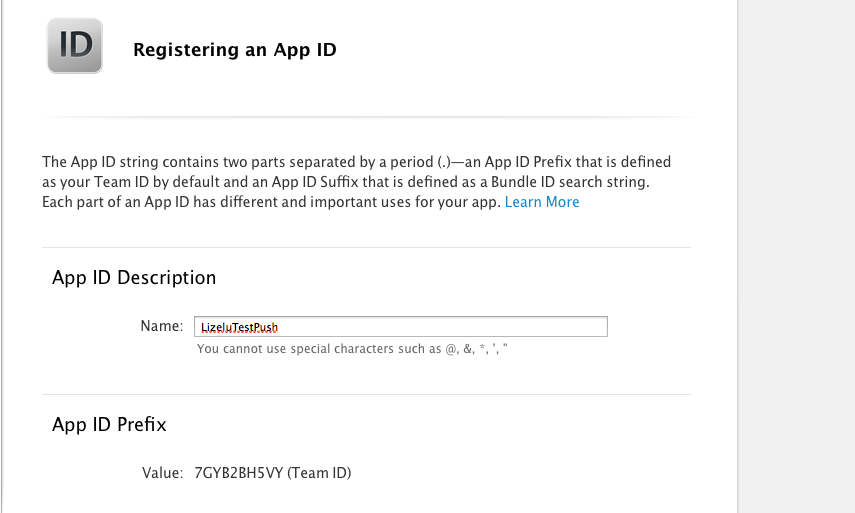The height and width of the screenshot is (513, 855).
Task: Click the shaded separator below the page title
Action: (369, 116)
